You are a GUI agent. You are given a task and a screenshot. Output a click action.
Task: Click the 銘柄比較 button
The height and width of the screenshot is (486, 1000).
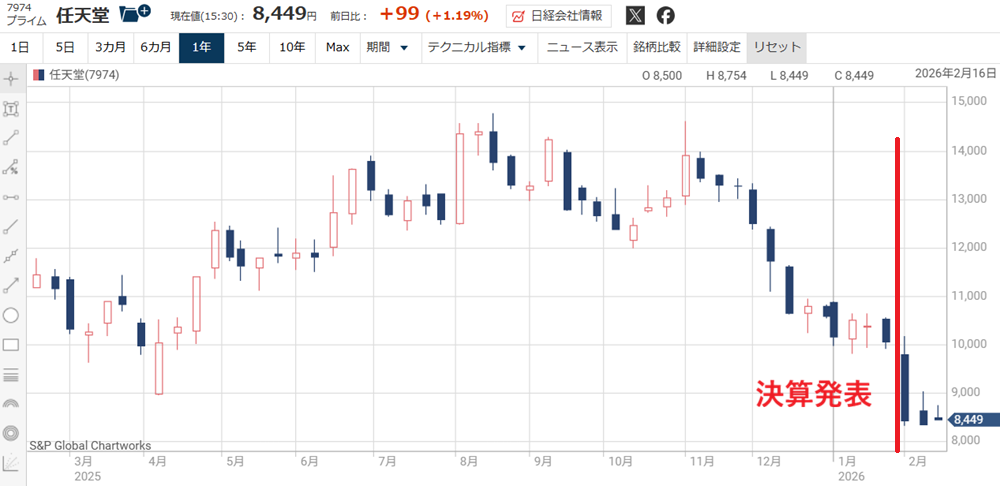coord(656,47)
